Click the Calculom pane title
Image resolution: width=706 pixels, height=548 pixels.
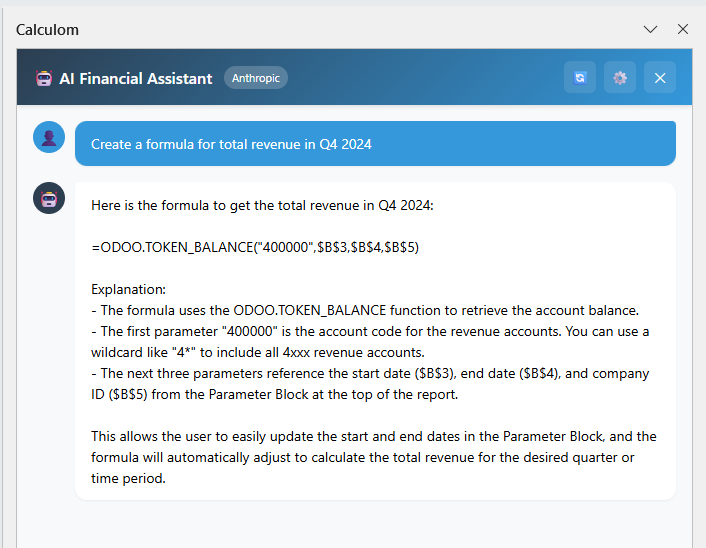pyautogui.click(x=47, y=30)
